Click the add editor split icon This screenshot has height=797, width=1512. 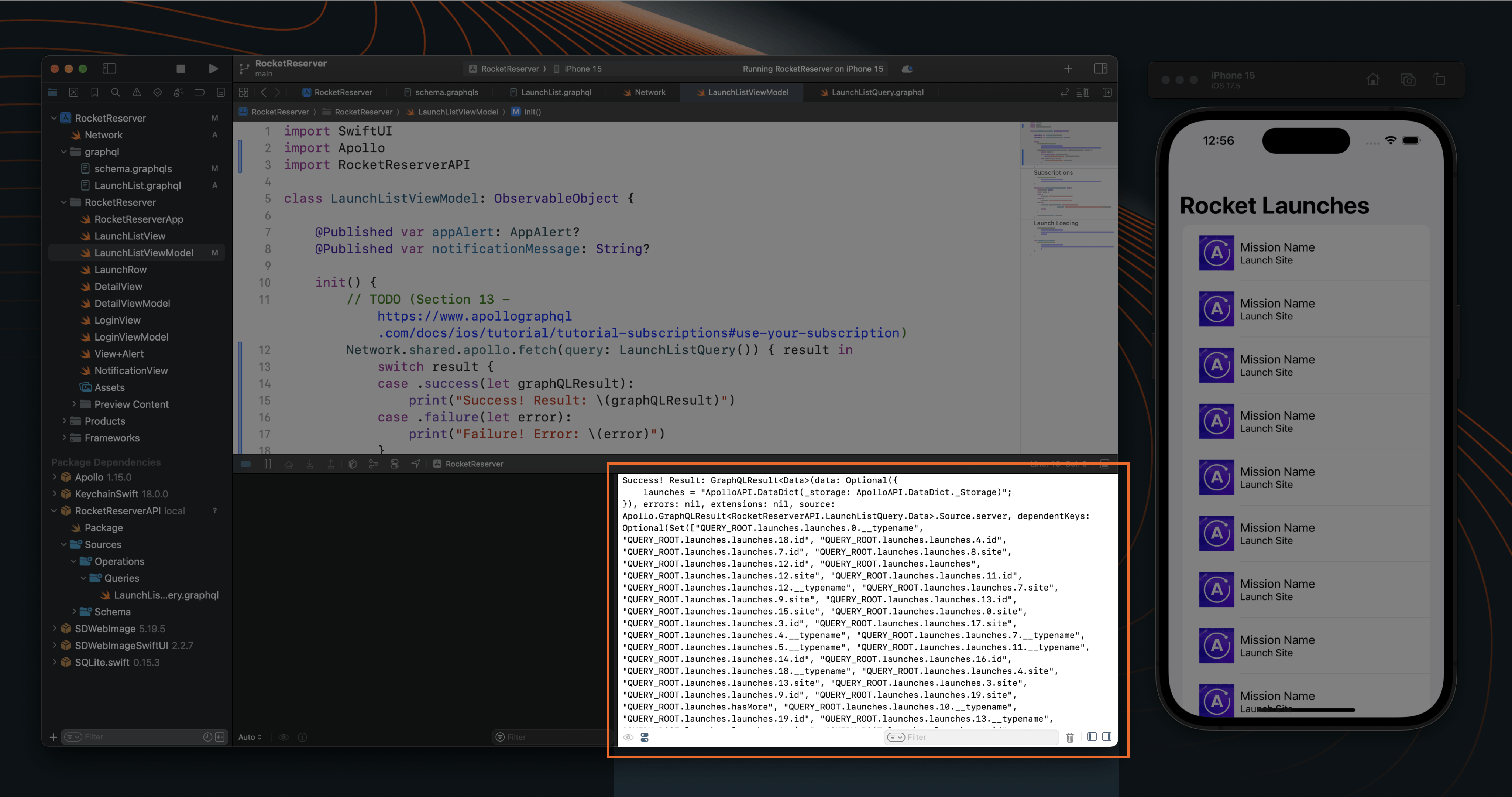pos(1107,92)
